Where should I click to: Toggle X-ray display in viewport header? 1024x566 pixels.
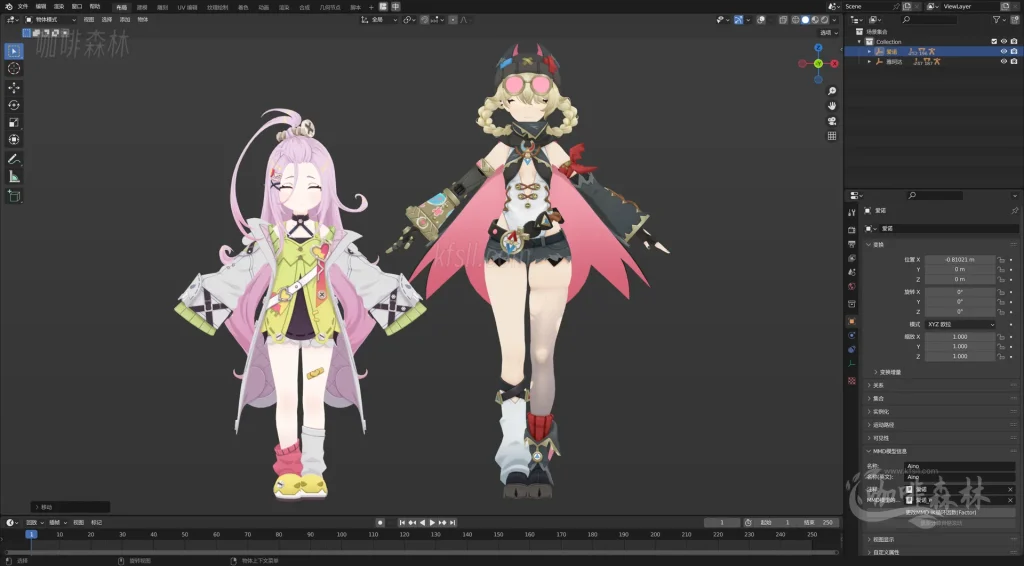(x=784, y=20)
